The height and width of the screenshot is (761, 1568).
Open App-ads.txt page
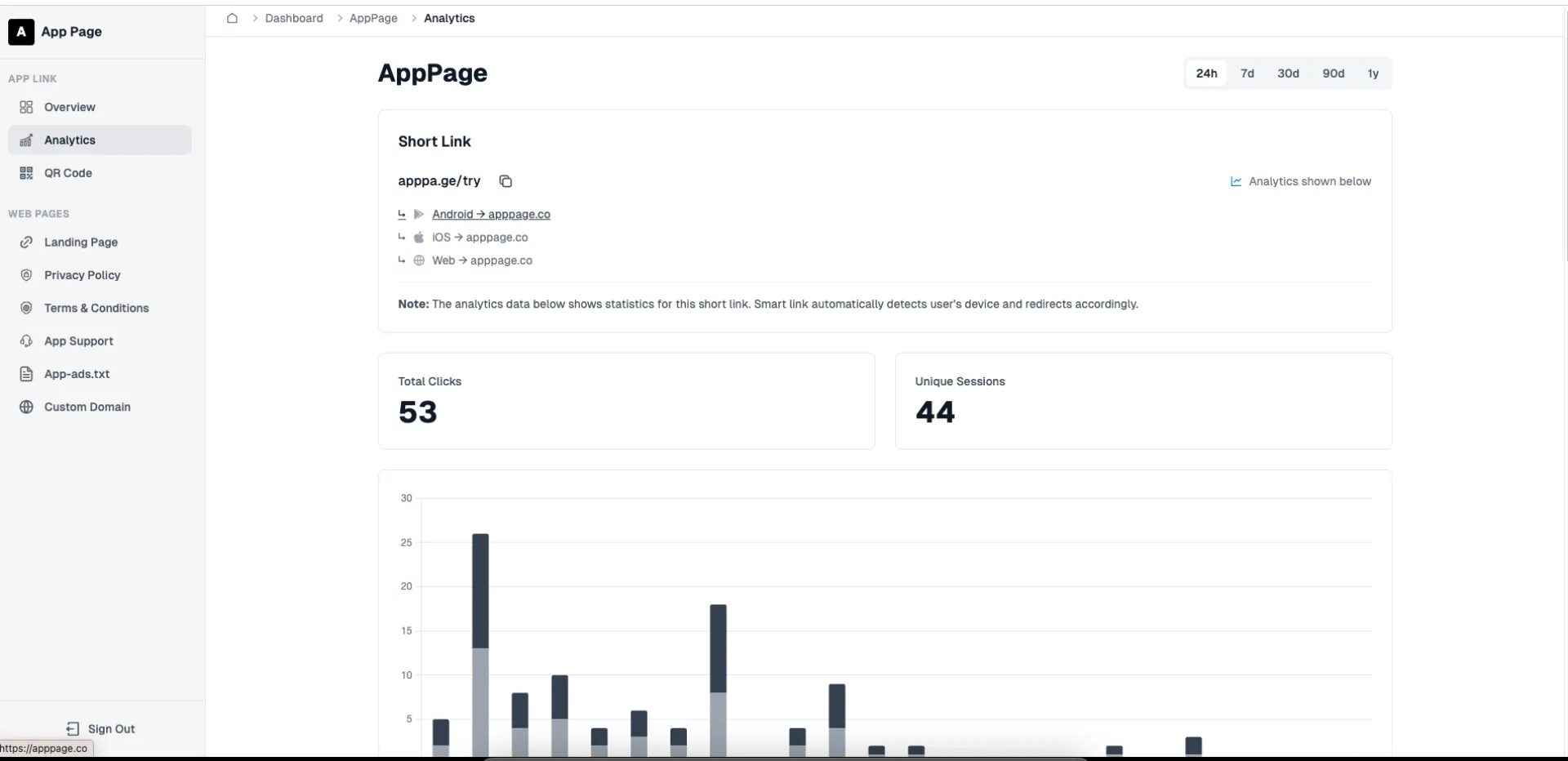[x=100, y=374]
